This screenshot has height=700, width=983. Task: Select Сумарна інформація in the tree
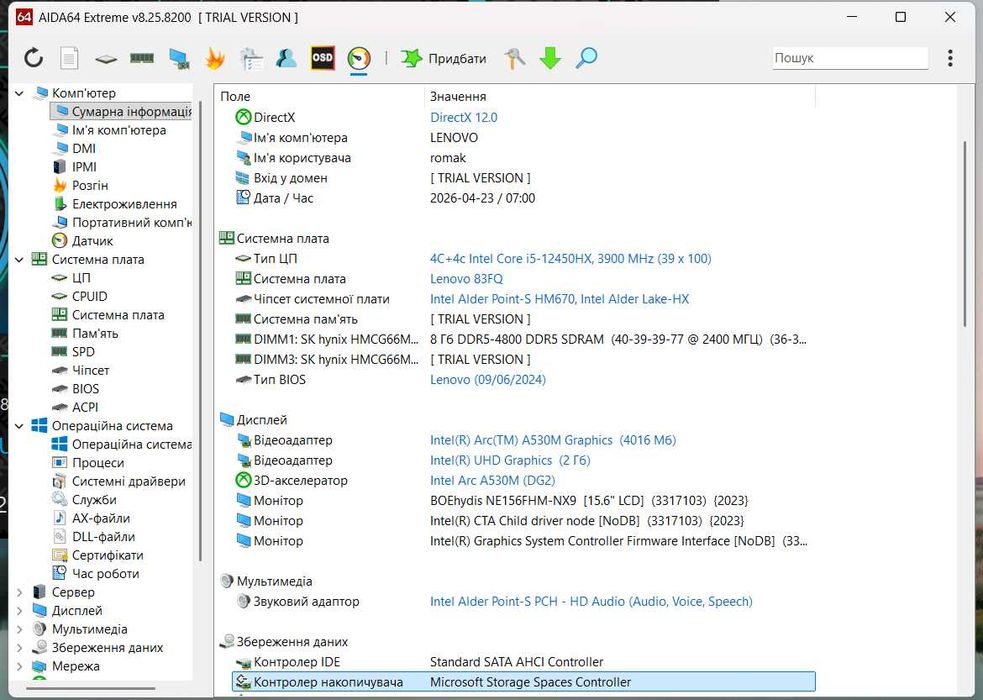tap(122, 112)
